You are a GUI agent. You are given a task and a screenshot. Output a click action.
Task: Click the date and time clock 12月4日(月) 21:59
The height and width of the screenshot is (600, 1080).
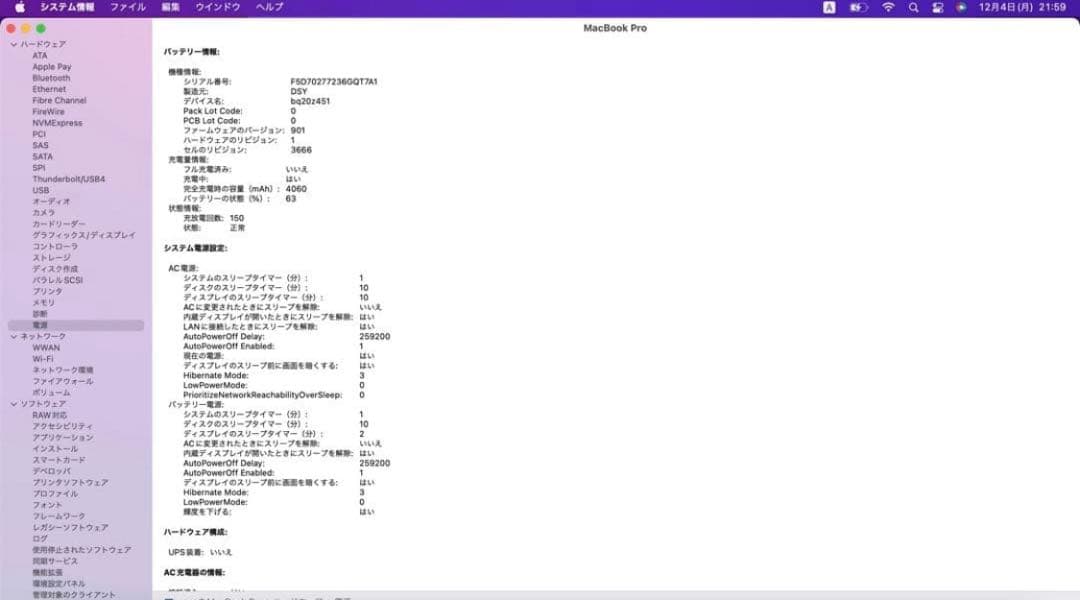tap(1022, 7)
